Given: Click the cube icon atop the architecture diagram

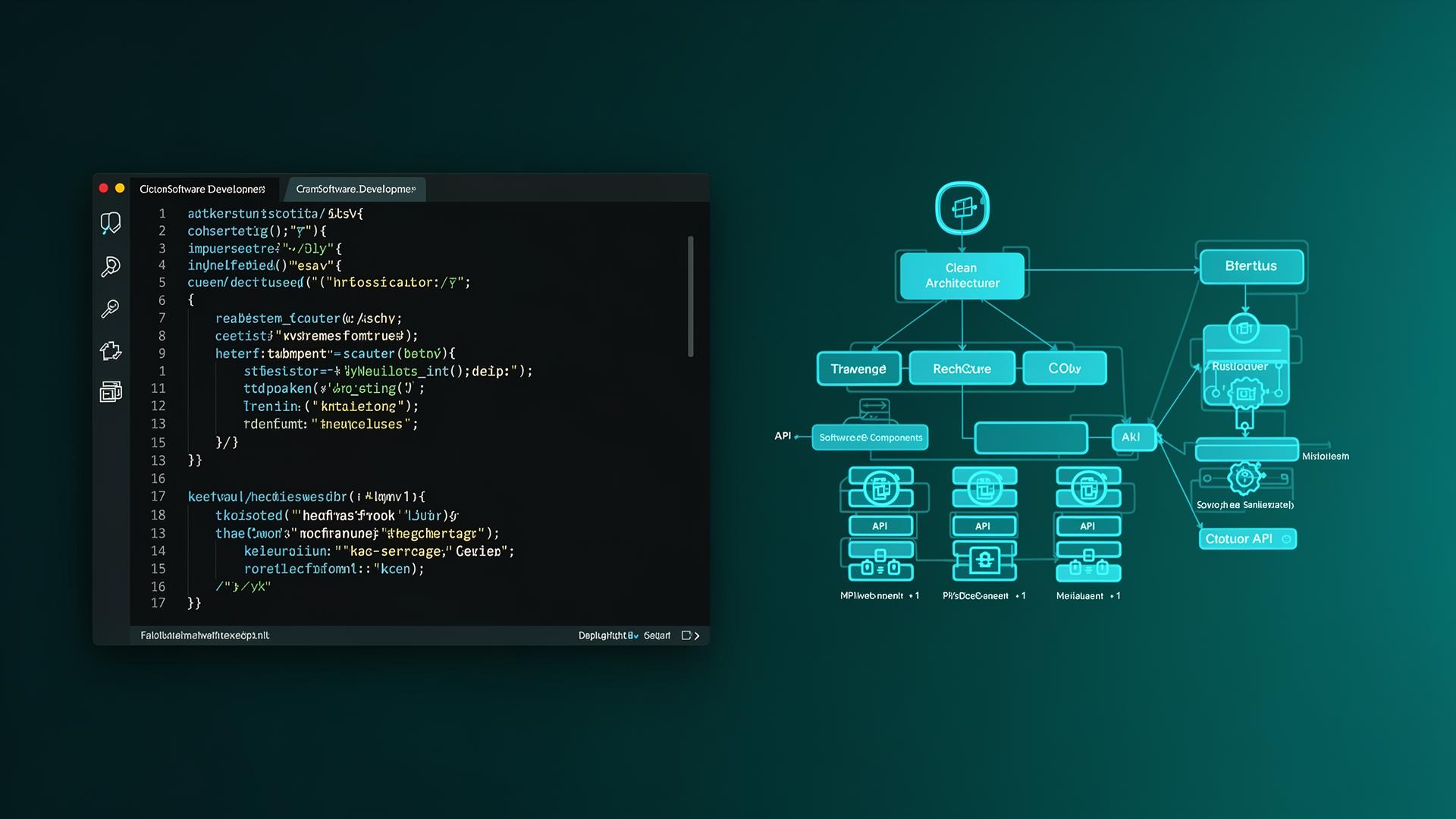Looking at the screenshot, I should click(962, 208).
